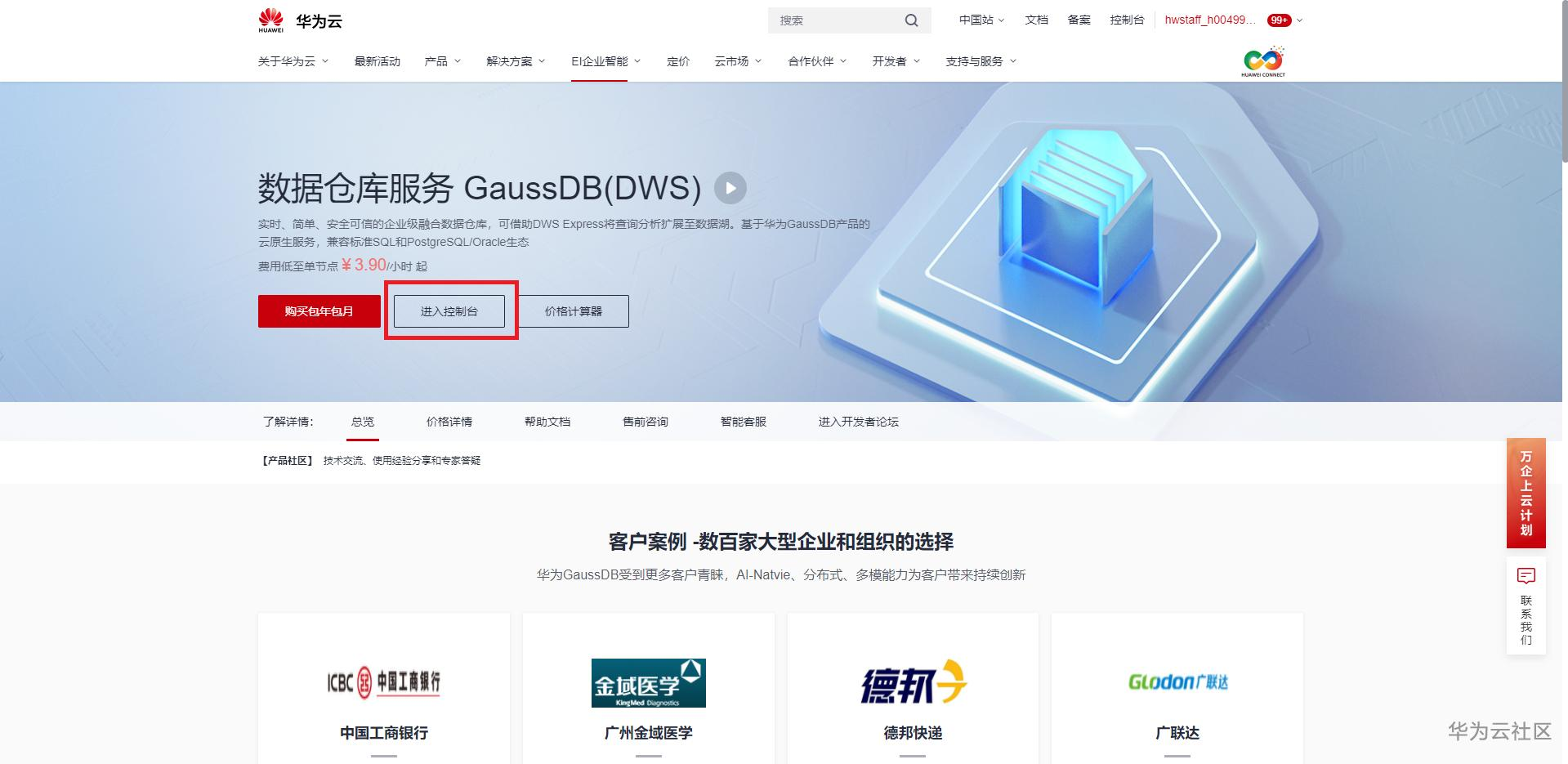
Task: Click the search magnifier icon
Action: 911,20
